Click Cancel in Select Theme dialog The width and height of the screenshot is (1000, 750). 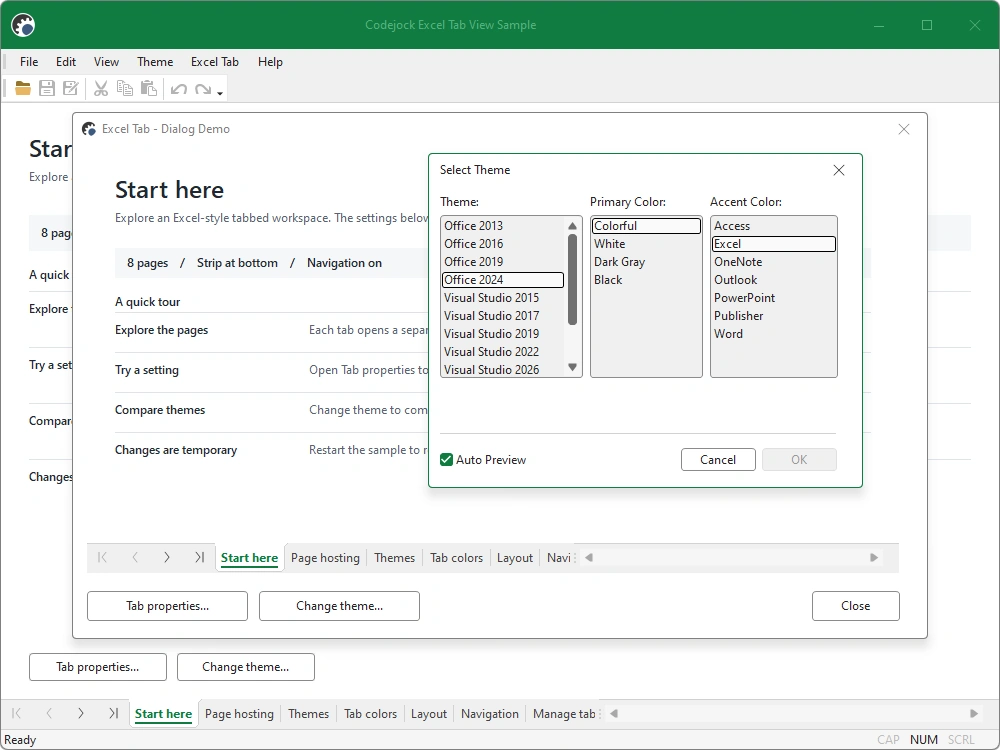718,460
